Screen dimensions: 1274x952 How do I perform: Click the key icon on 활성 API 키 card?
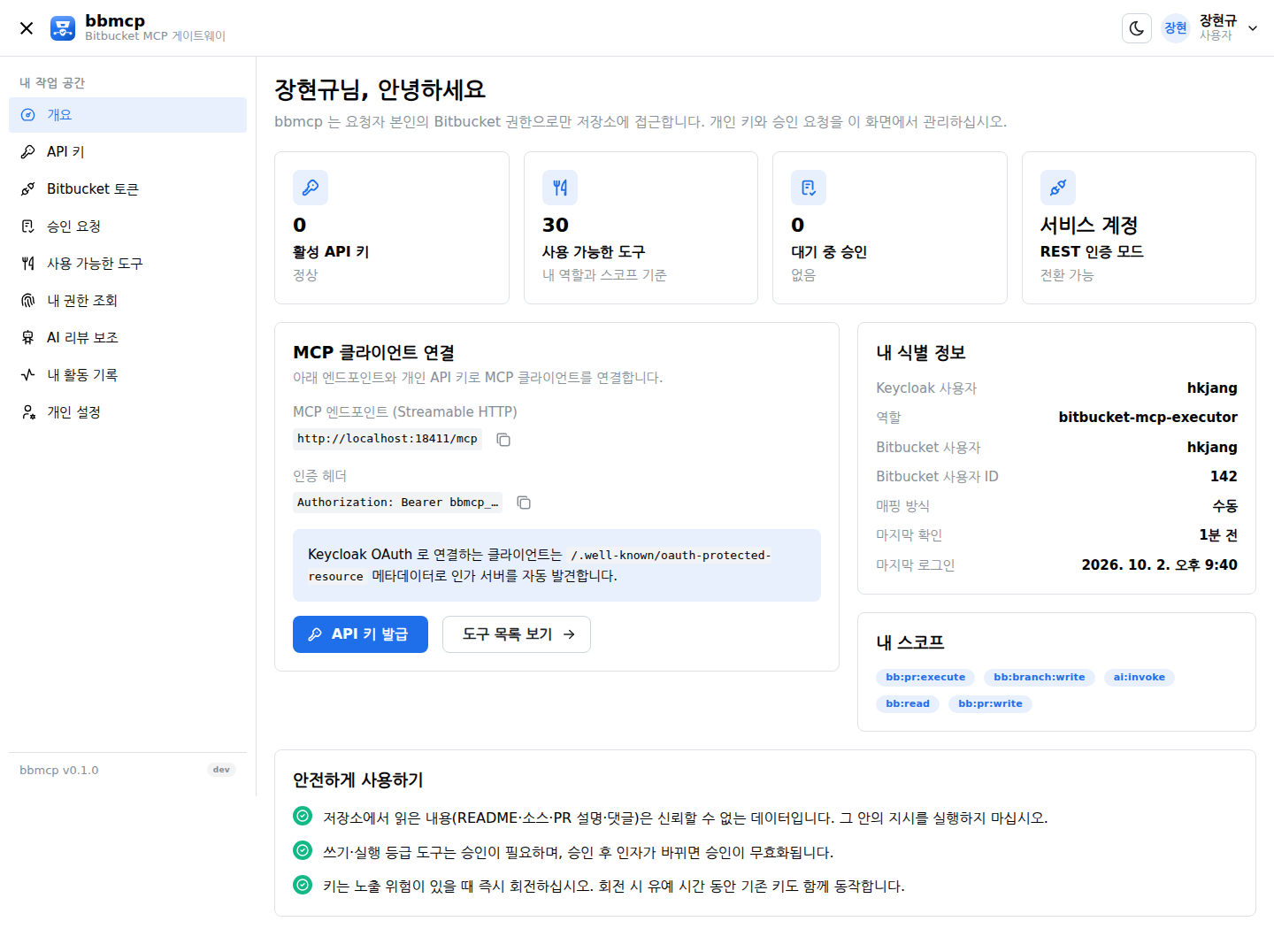(311, 188)
